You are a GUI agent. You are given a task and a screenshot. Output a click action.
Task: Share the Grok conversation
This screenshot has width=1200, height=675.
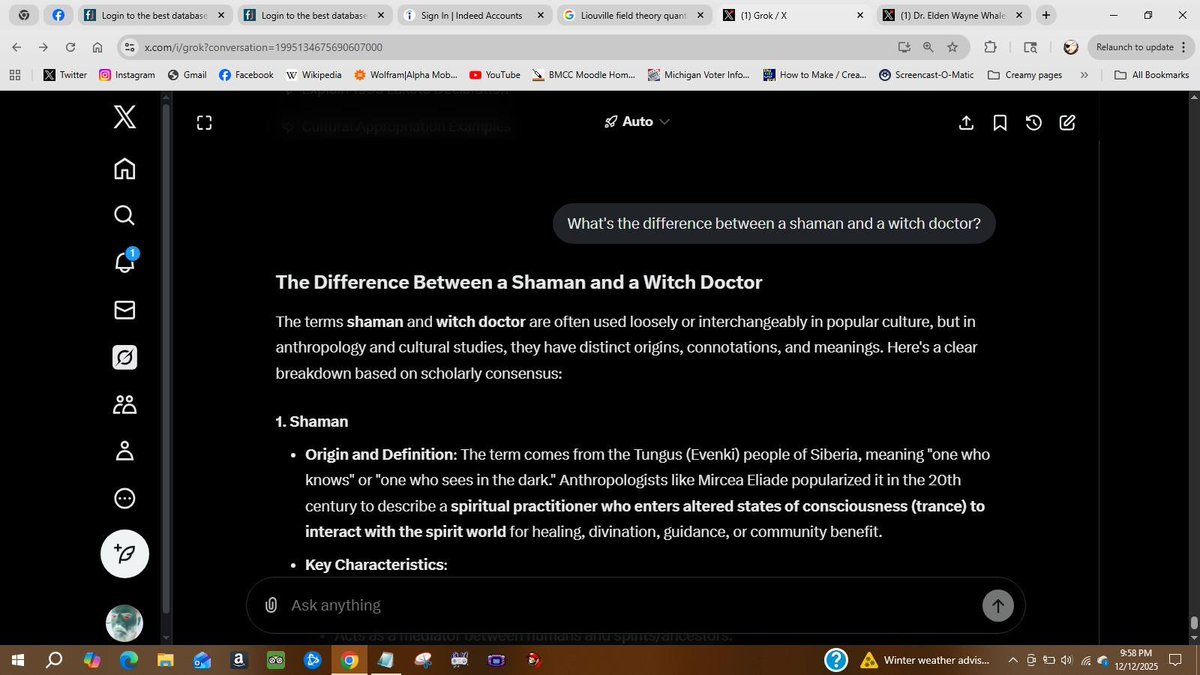(966, 122)
